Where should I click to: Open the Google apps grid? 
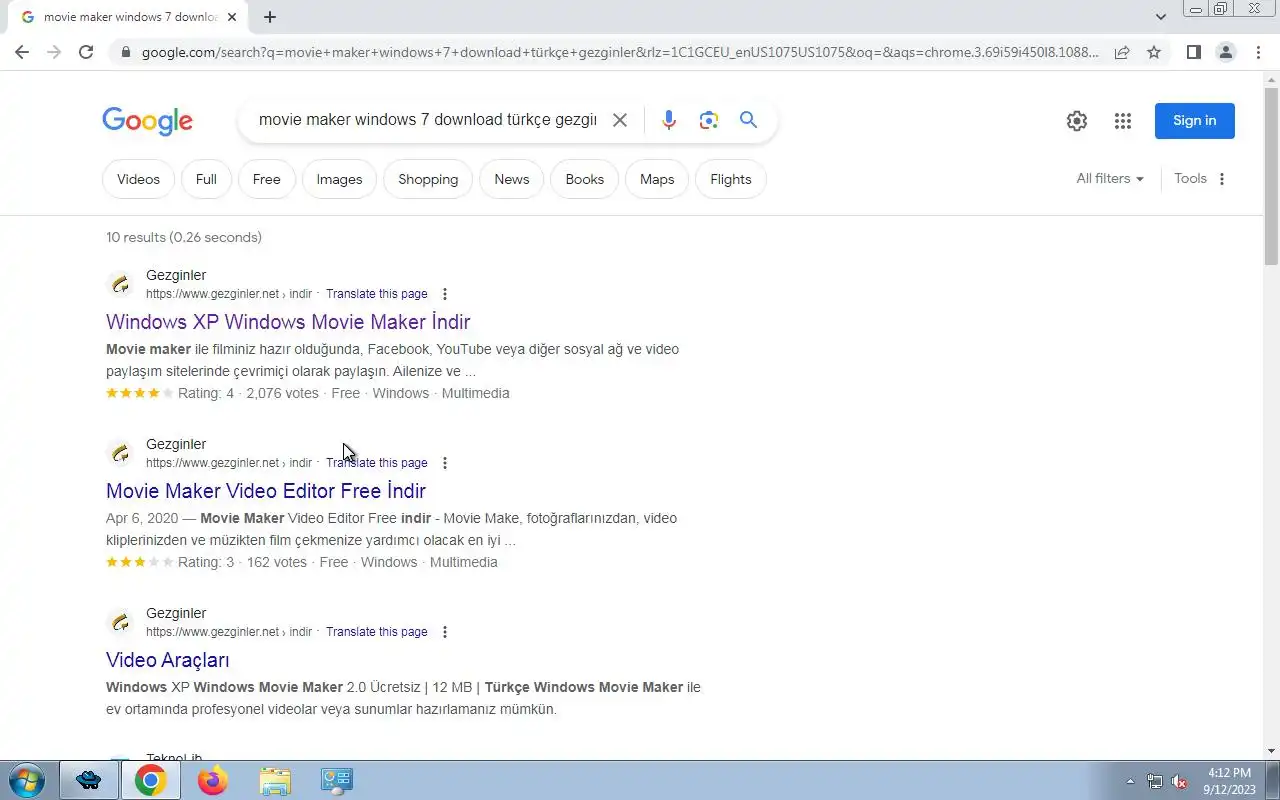(1123, 121)
